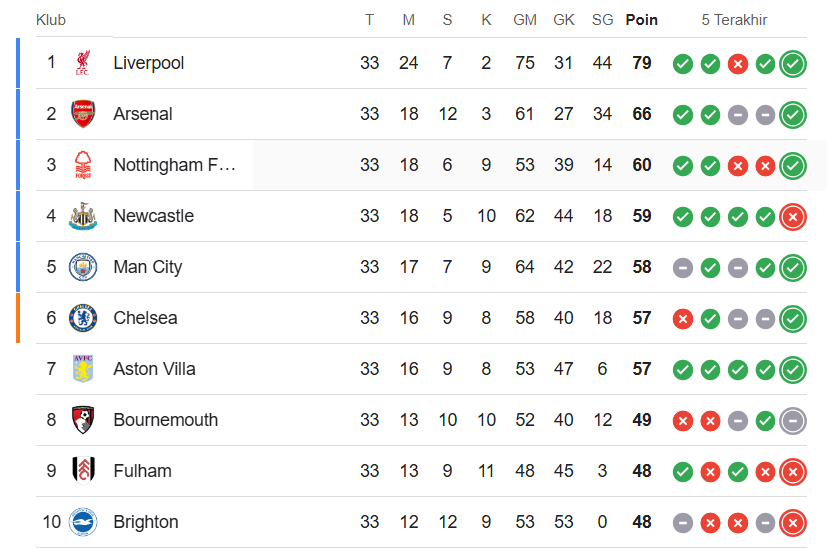This screenshot has width=827, height=548.
Task: Open Newcastle's most recent loss result
Action: click(793, 217)
